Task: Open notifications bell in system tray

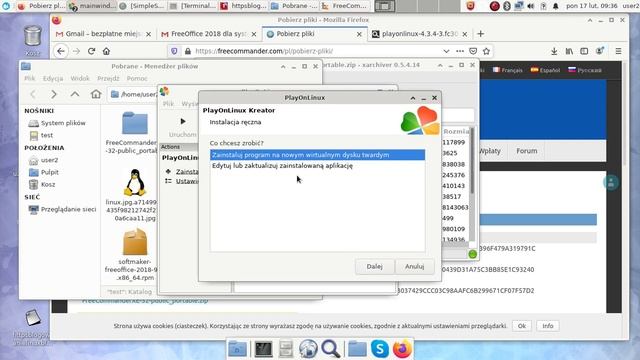Action: point(556,6)
